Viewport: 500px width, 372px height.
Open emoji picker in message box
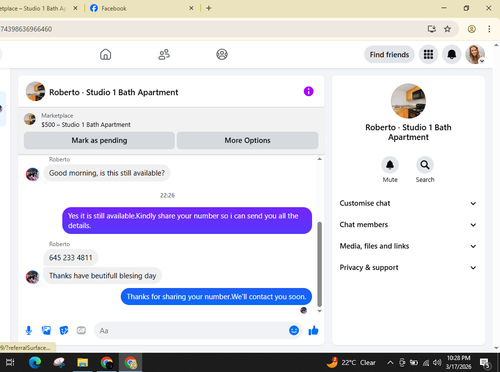point(294,330)
